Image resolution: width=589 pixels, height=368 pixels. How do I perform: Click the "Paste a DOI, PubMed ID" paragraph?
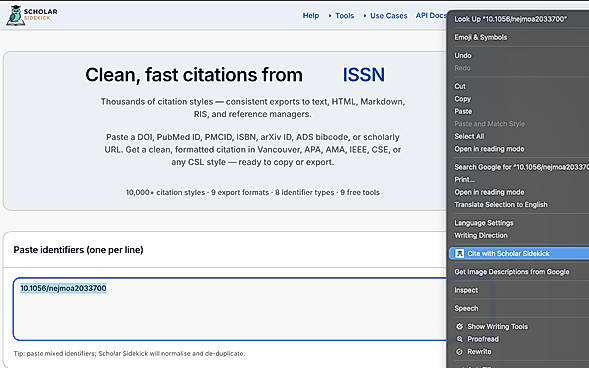(252, 149)
